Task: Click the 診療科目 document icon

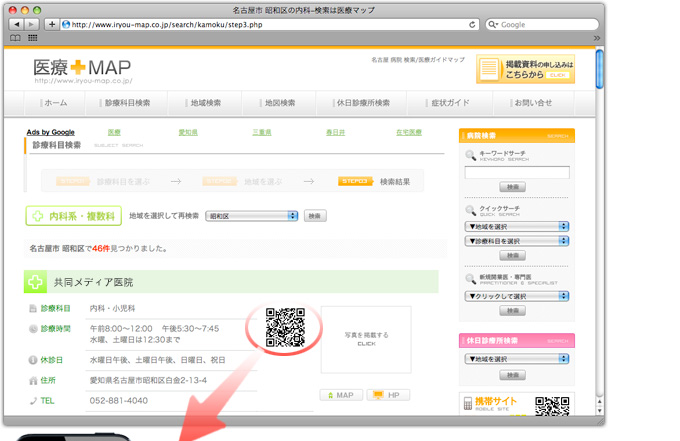Action: (33, 308)
